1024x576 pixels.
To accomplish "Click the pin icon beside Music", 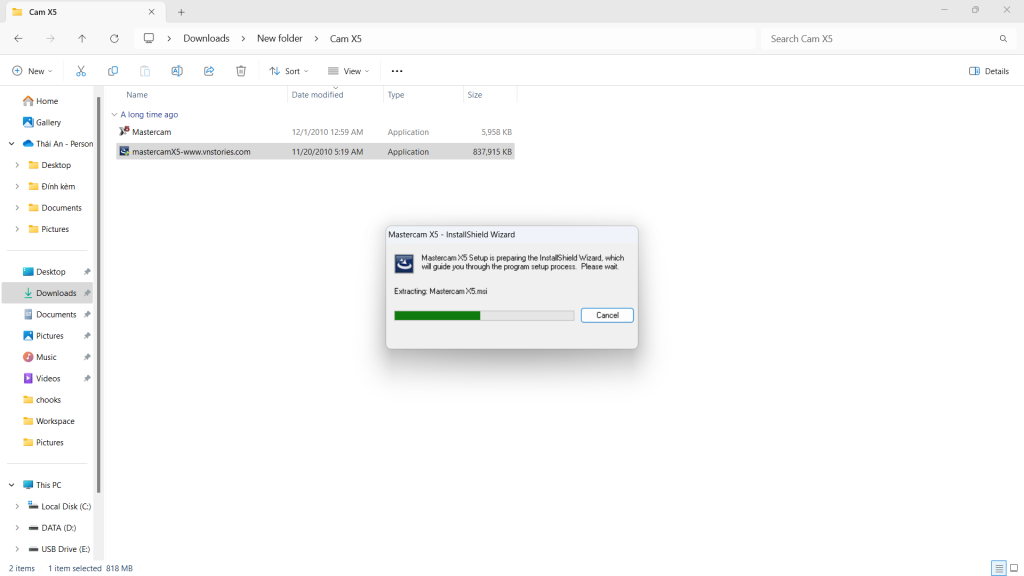I will pos(87,357).
